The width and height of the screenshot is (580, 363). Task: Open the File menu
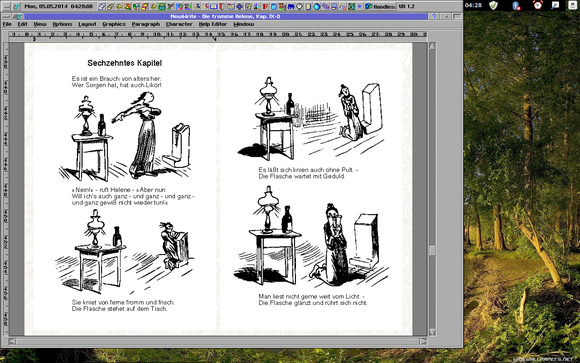pyautogui.click(x=7, y=24)
